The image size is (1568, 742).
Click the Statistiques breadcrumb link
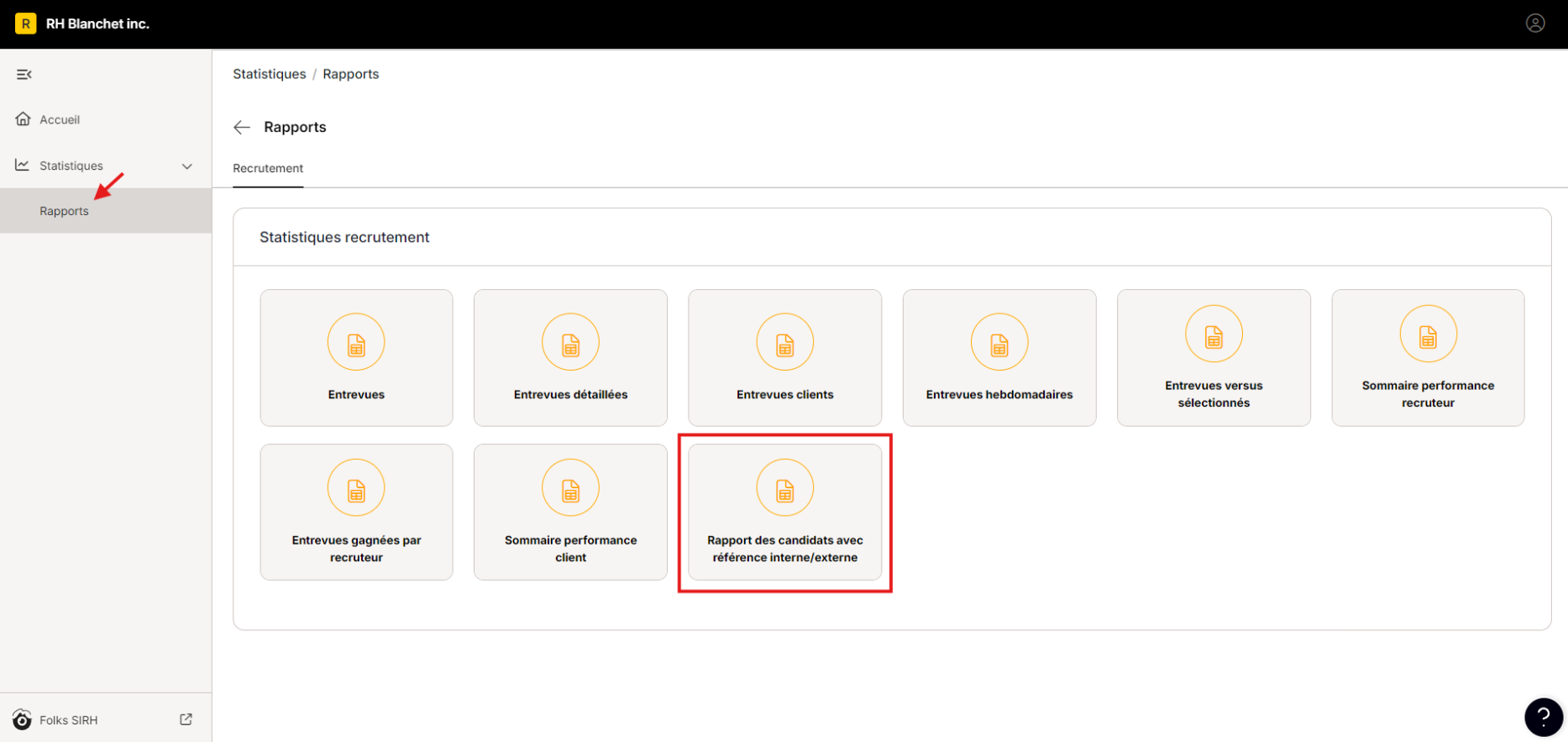click(x=270, y=74)
